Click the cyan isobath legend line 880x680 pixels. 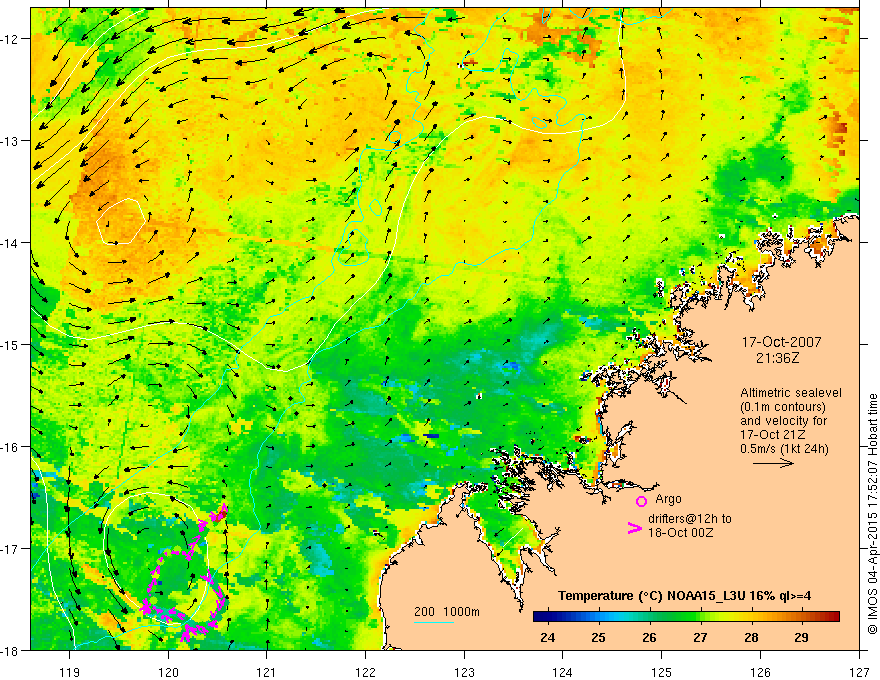[x=434, y=622]
